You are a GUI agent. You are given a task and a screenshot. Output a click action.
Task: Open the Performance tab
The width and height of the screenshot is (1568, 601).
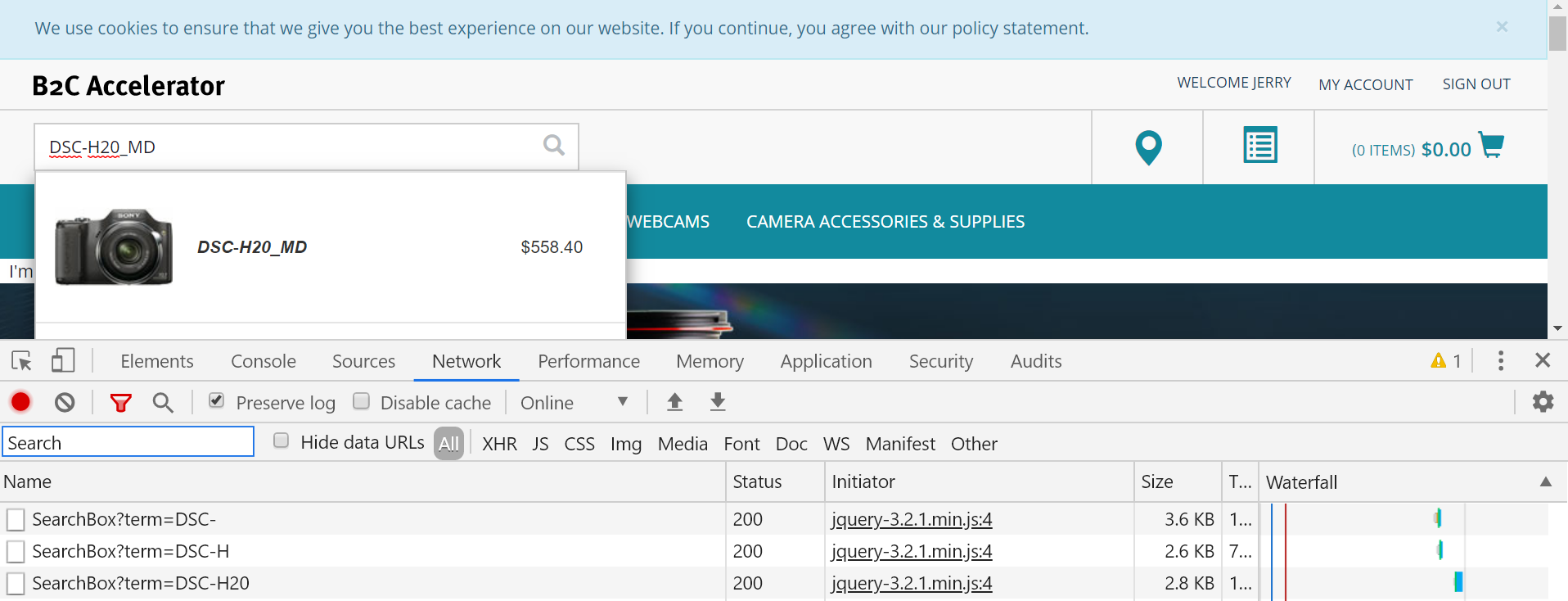pyautogui.click(x=588, y=361)
